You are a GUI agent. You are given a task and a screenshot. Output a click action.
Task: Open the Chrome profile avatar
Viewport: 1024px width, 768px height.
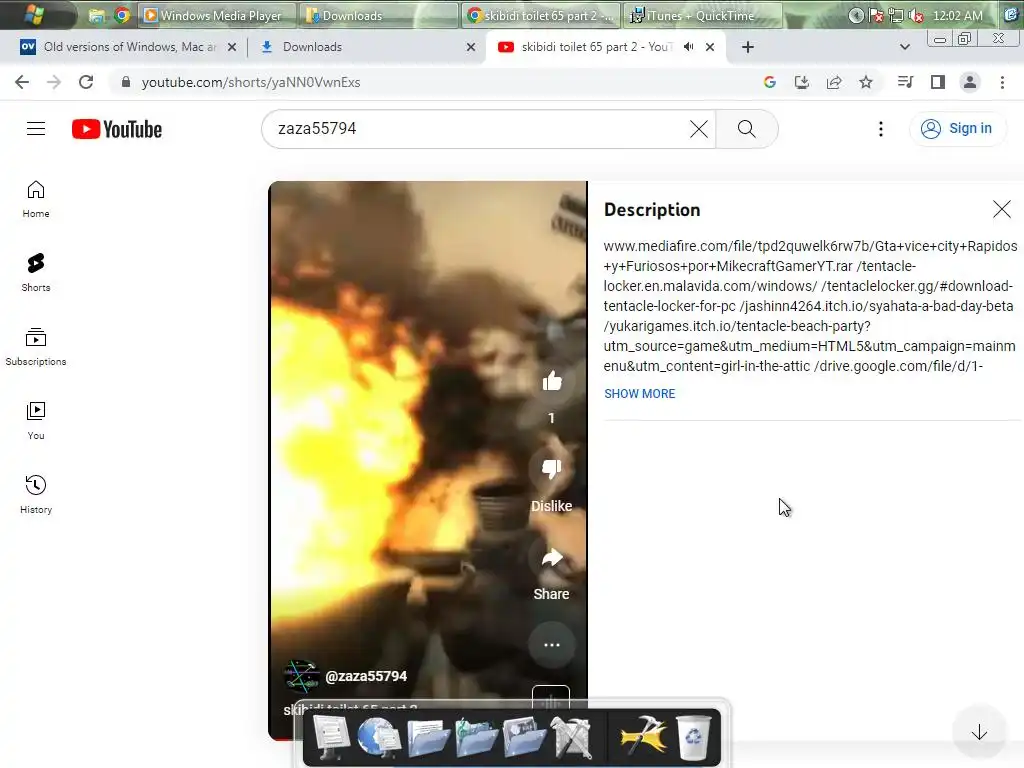tap(970, 82)
